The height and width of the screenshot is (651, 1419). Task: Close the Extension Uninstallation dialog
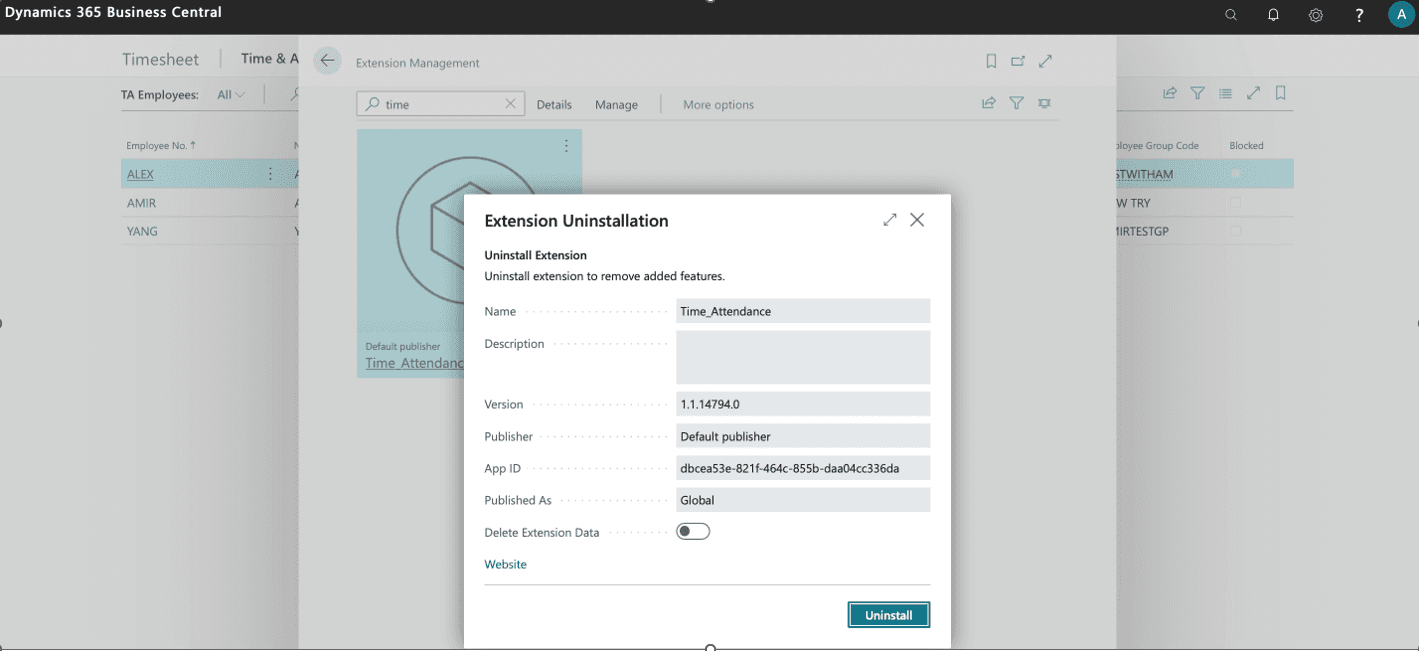917,220
